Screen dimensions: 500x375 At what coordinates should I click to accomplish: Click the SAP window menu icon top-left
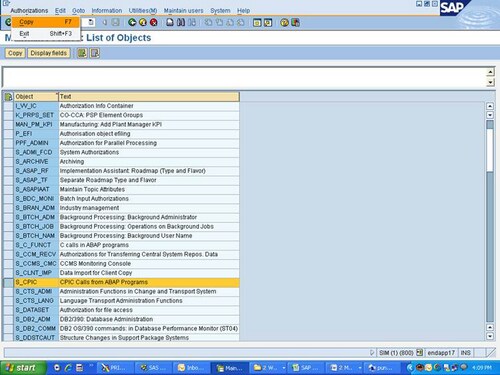(6, 3)
